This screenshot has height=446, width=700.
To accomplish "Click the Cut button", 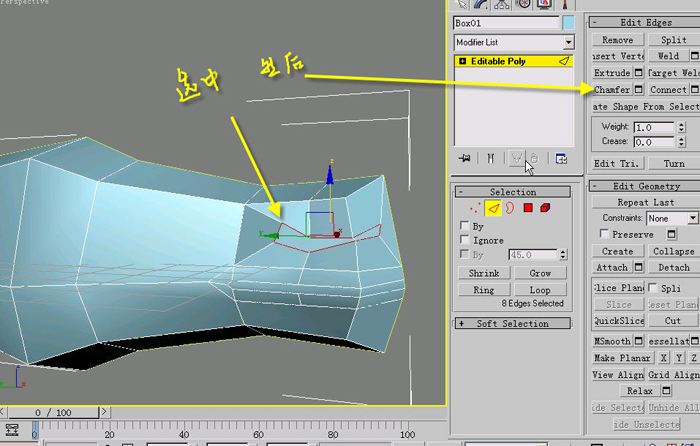I will coord(673,320).
